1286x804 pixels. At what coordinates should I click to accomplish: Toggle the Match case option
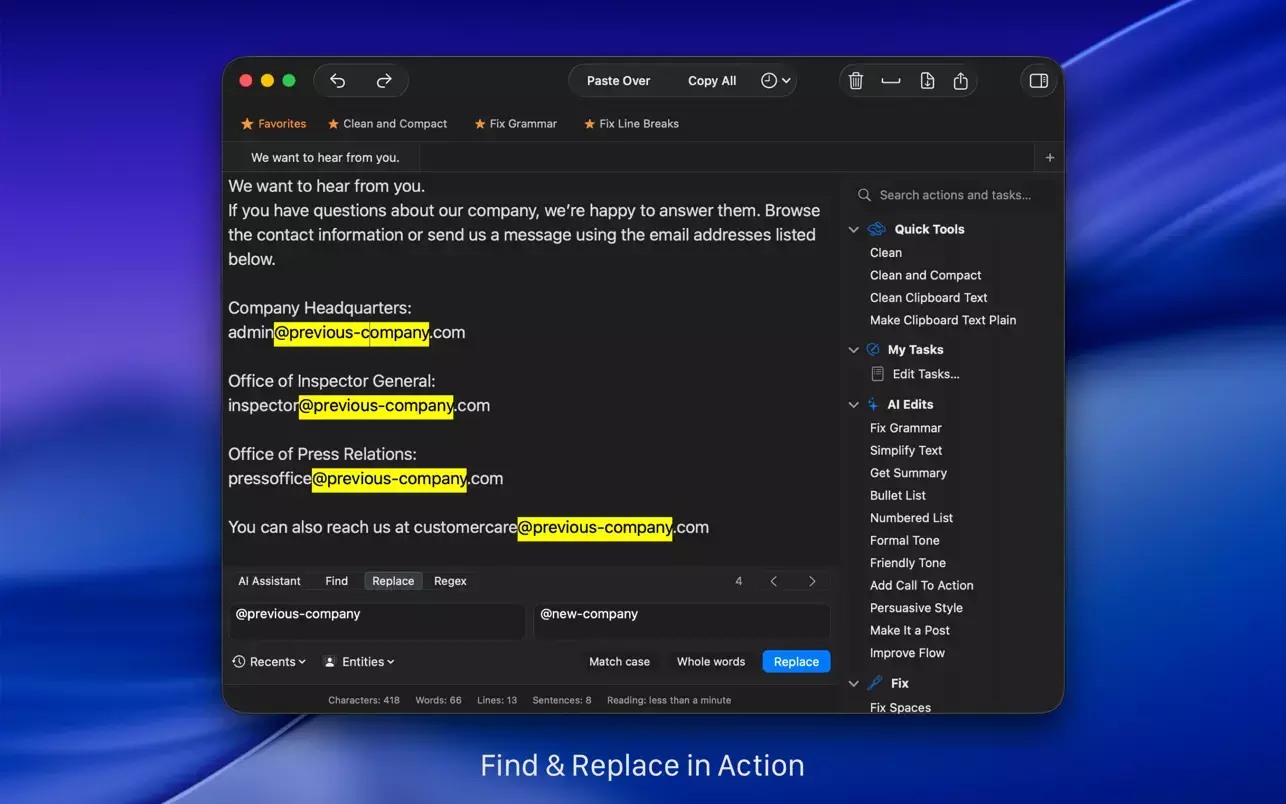619,662
